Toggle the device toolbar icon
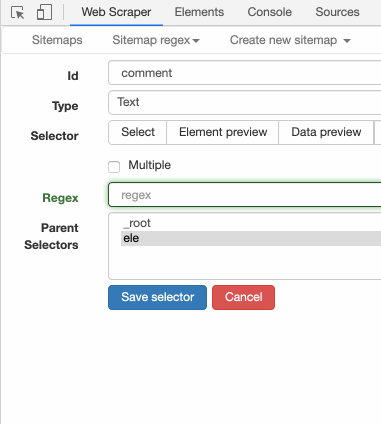Screen dimensions: 381x424 tap(44, 12)
